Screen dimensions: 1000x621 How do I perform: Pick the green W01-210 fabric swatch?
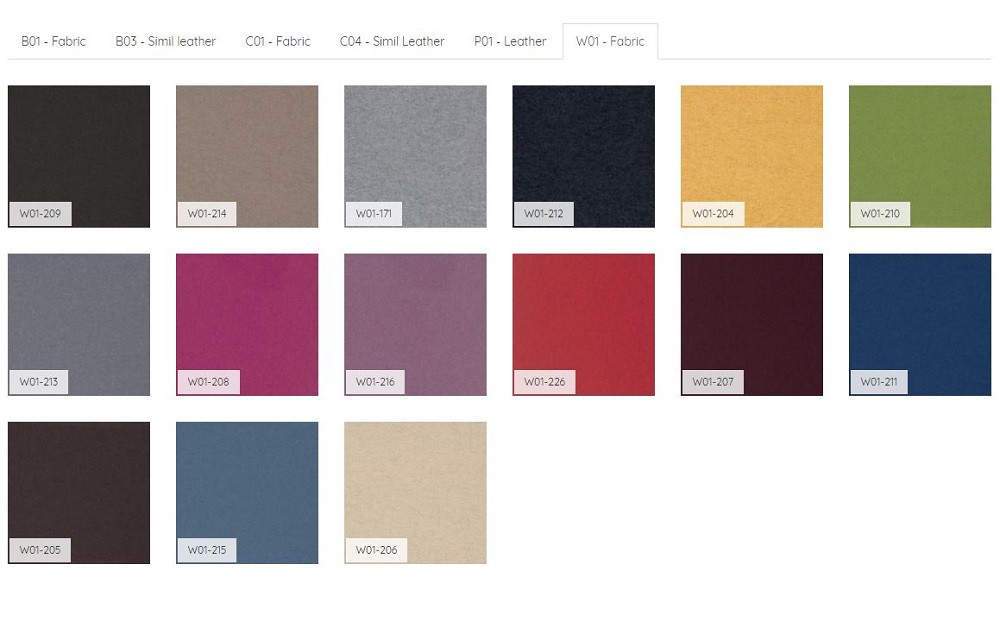click(919, 156)
